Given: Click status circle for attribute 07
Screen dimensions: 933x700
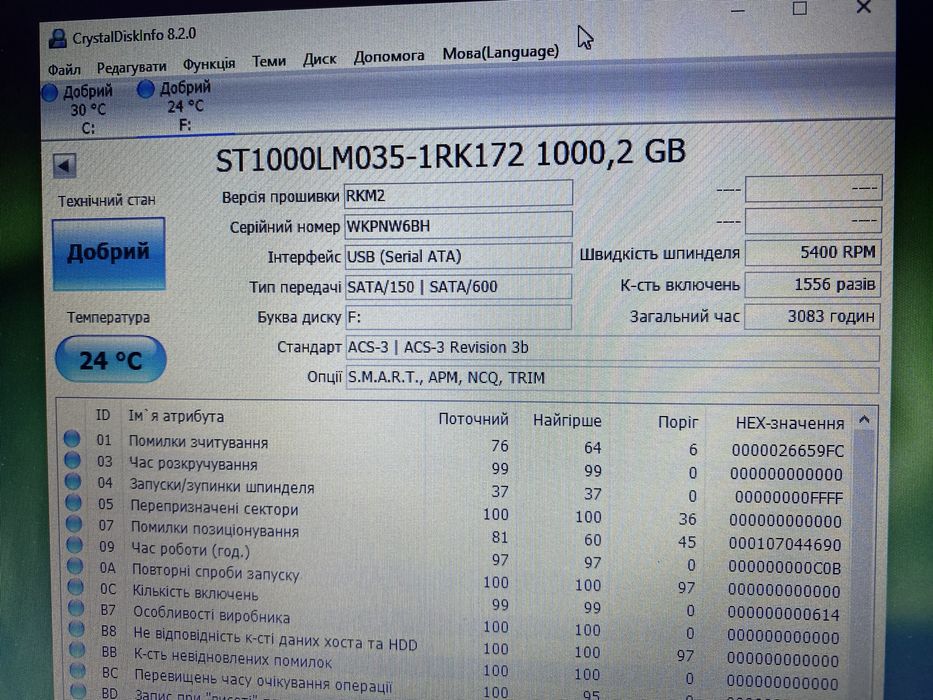Looking at the screenshot, I should pos(74,524).
